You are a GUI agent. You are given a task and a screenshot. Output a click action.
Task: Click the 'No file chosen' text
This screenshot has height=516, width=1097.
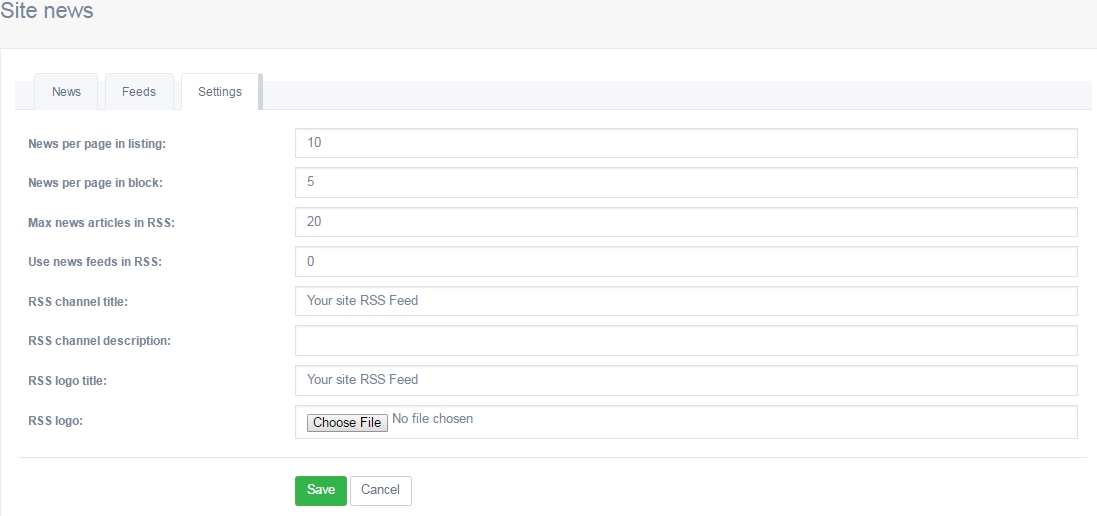[432, 419]
